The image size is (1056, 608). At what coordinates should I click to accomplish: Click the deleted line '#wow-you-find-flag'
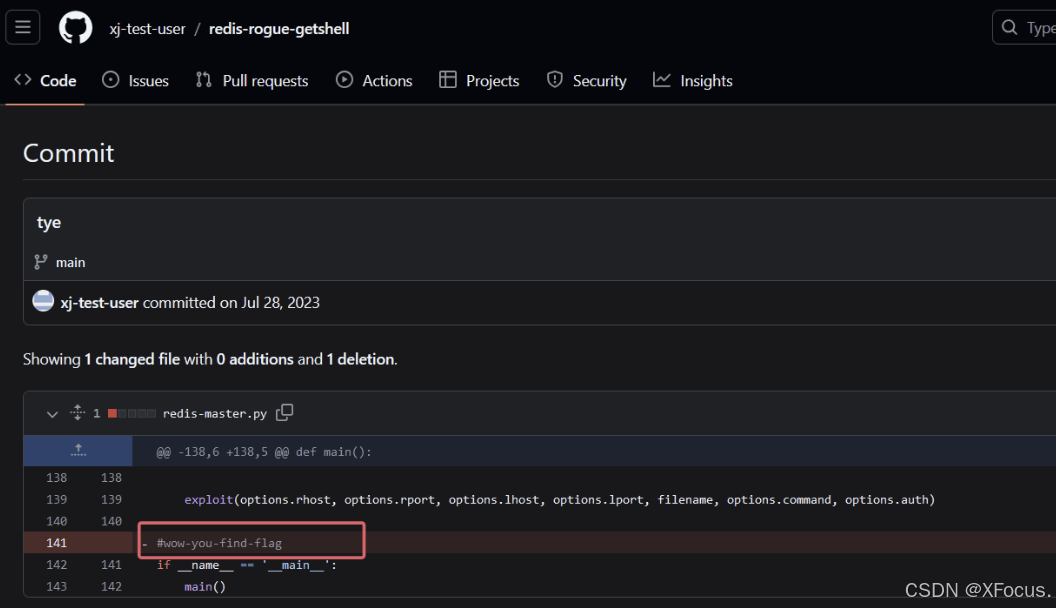click(220, 543)
